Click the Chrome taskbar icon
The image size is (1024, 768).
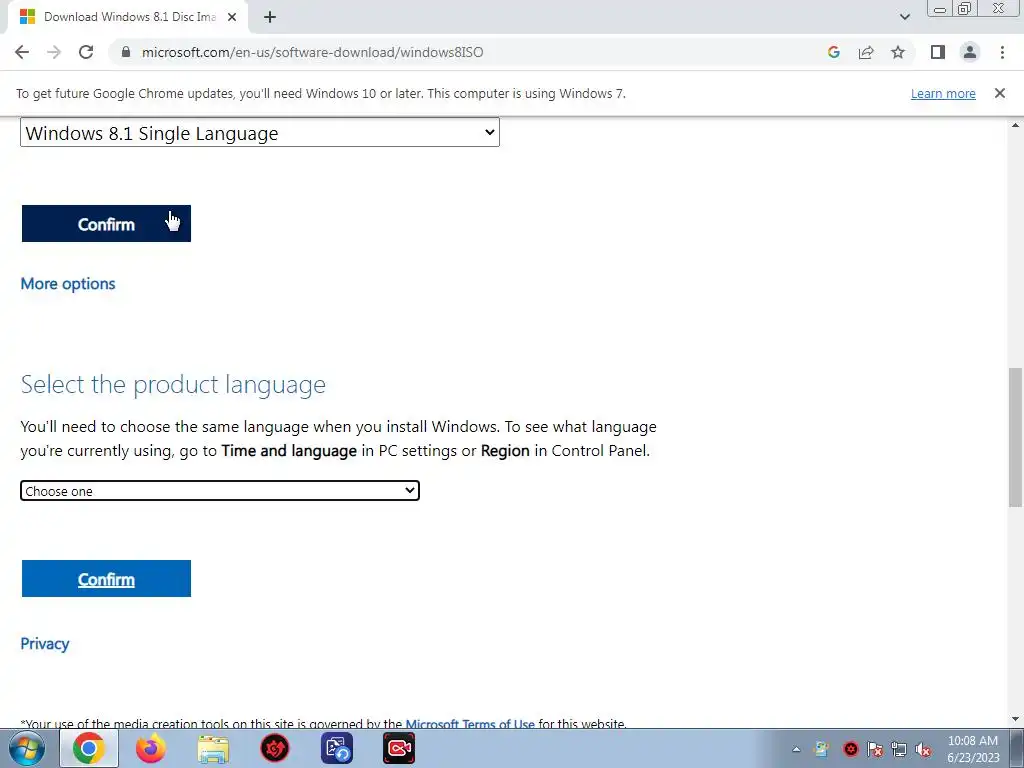[89, 748]
